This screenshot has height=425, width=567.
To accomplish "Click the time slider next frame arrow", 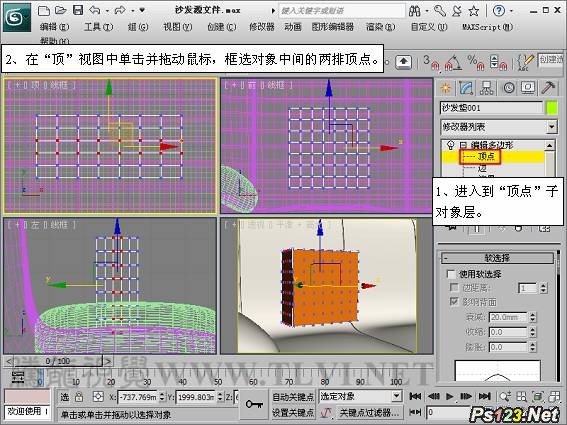I will click(x=108, y=361).
